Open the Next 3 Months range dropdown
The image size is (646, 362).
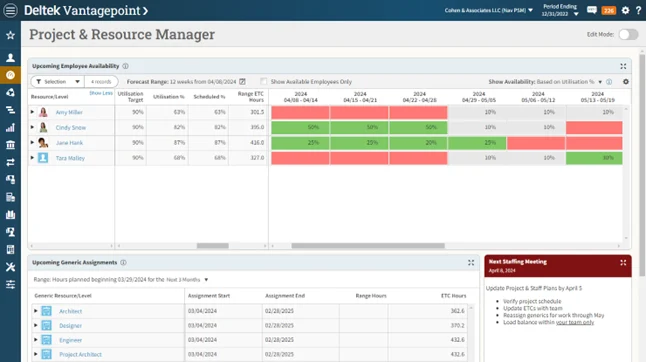pos(187,280)
